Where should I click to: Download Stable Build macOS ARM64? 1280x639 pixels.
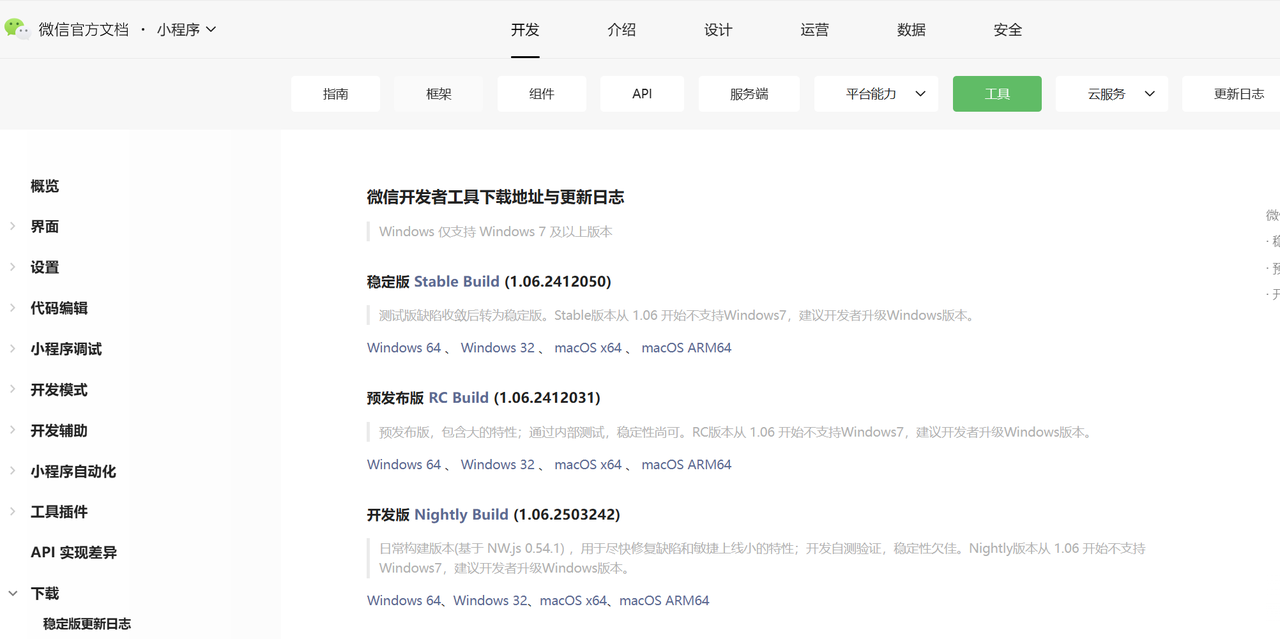pyautogui.click(x=687, y=348)
